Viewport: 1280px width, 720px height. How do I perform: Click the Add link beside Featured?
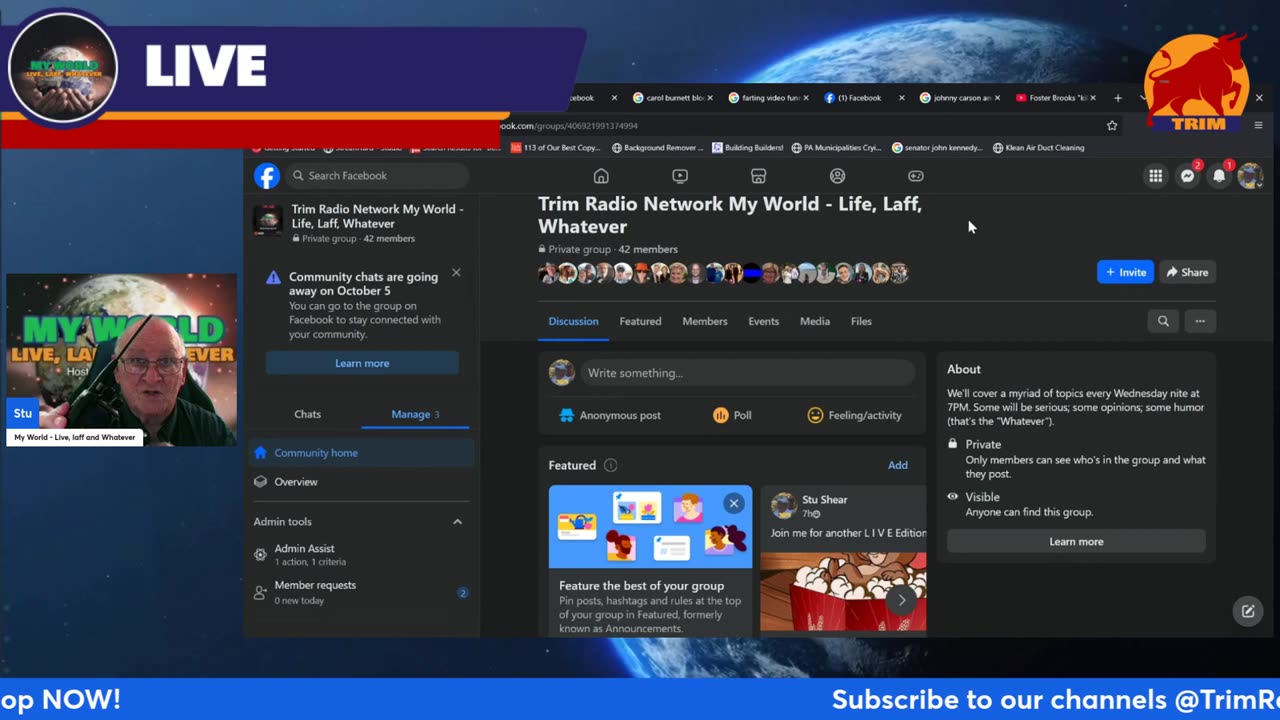tap(898, 465)
